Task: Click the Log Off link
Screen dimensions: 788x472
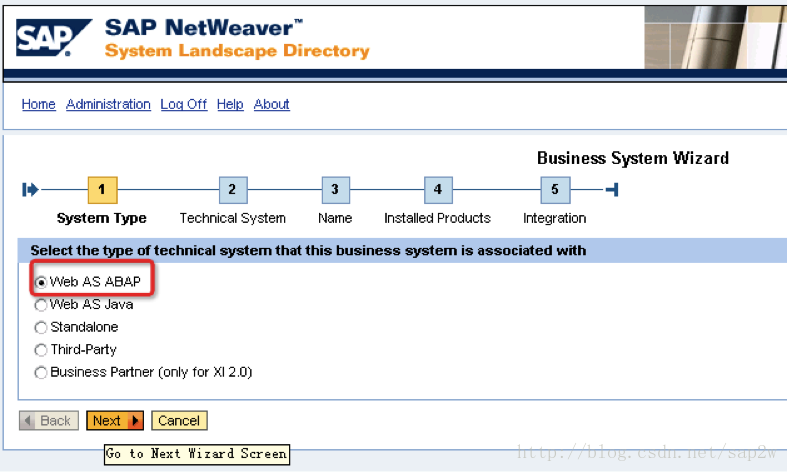Action: (x=184, y=105)
